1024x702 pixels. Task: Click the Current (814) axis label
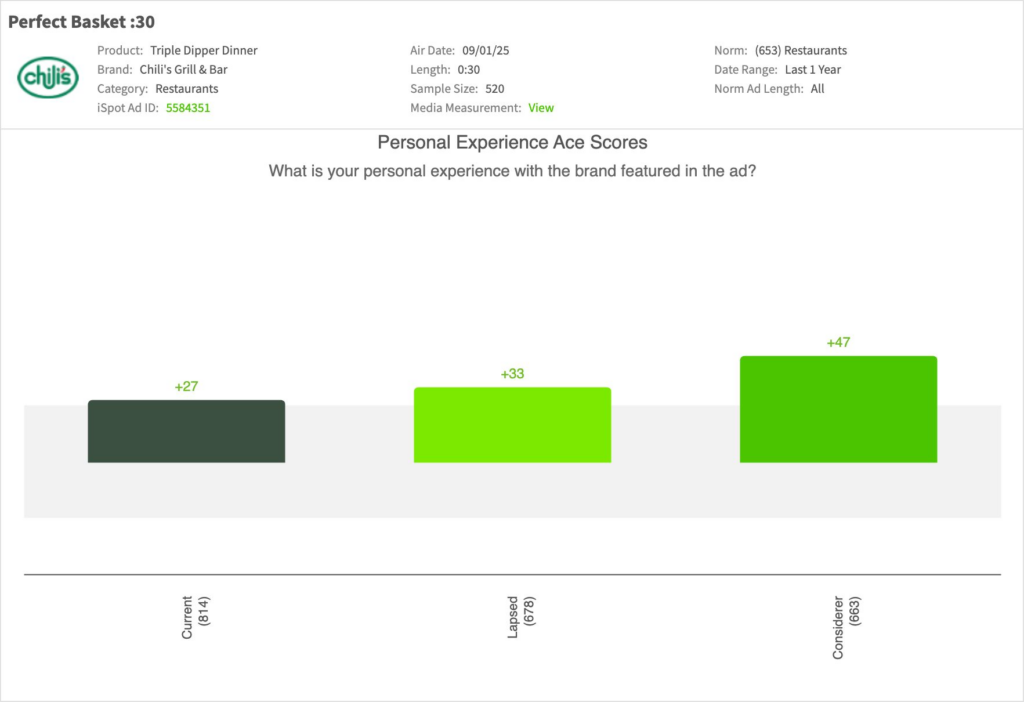click(x=195, y=618)
